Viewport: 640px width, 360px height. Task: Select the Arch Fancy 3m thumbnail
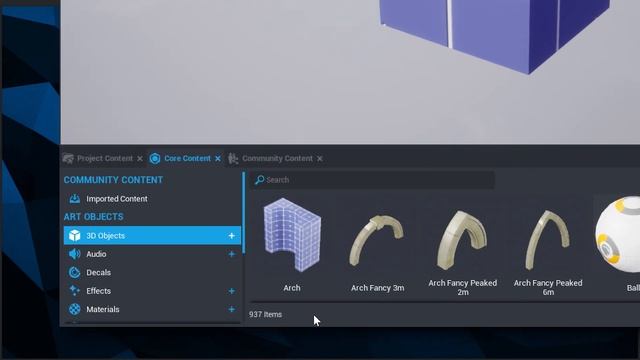(x=377, y=241)
